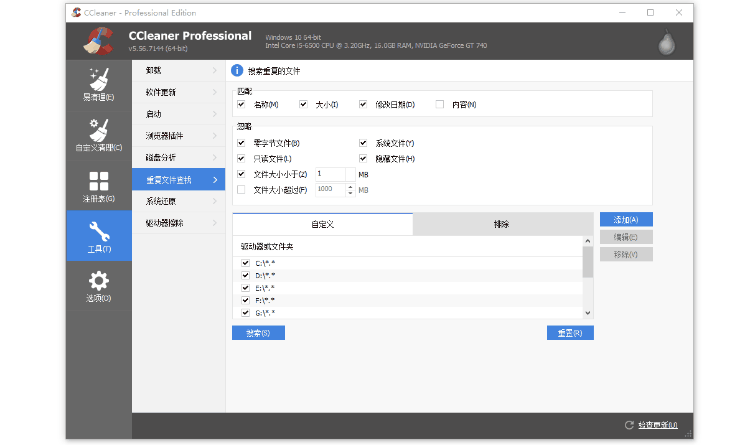Click the chevron on the 系统还原 row

tap(215, 201)
